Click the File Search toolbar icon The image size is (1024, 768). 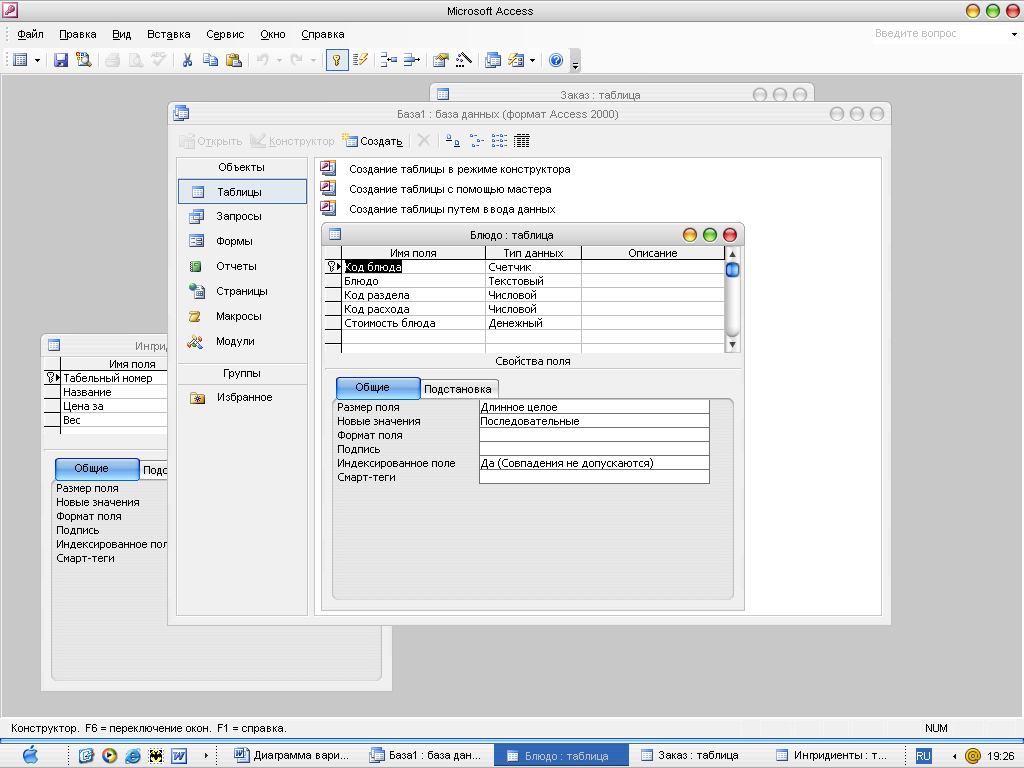click(x=84, y=60)
